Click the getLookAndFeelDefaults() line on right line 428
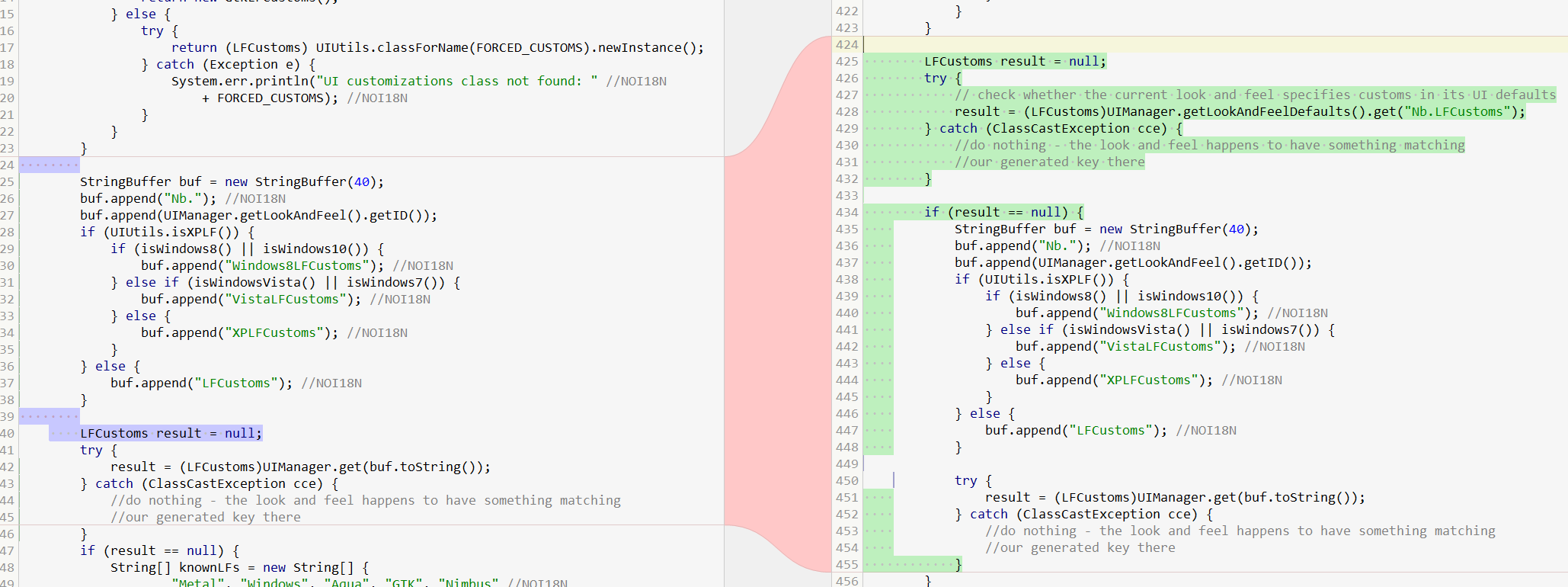This screenshot has height=587, width=1568. tap(1240, 111)
